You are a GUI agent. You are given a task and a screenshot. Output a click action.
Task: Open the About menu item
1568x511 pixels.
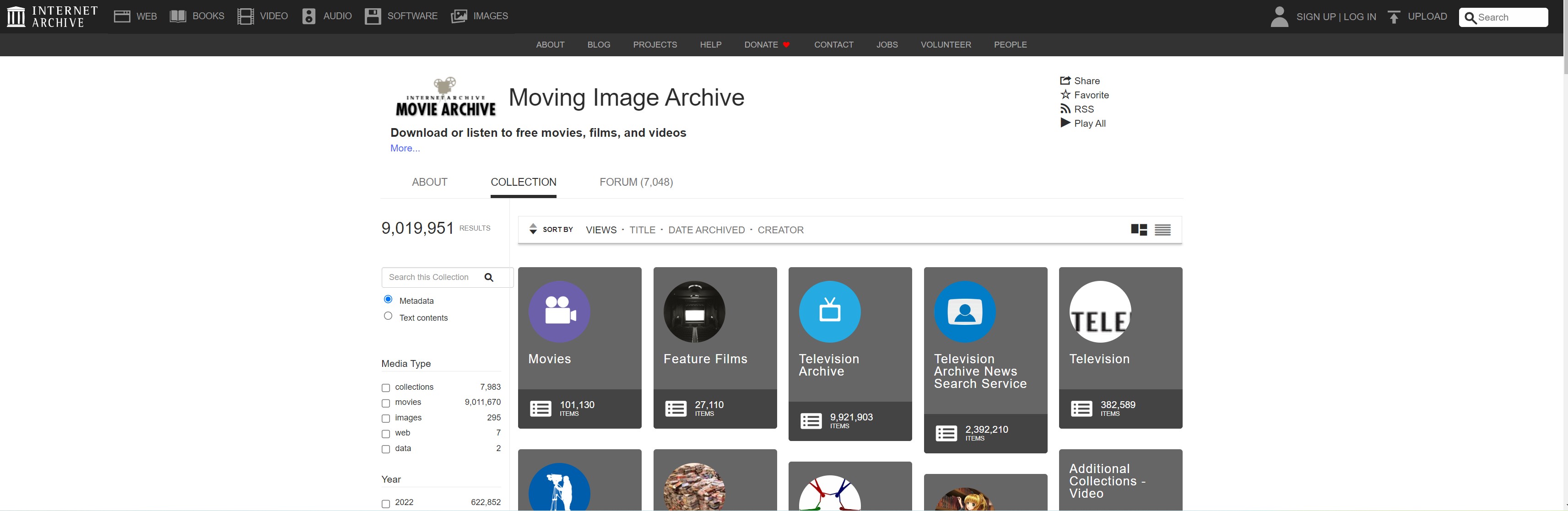click(550, 44)
